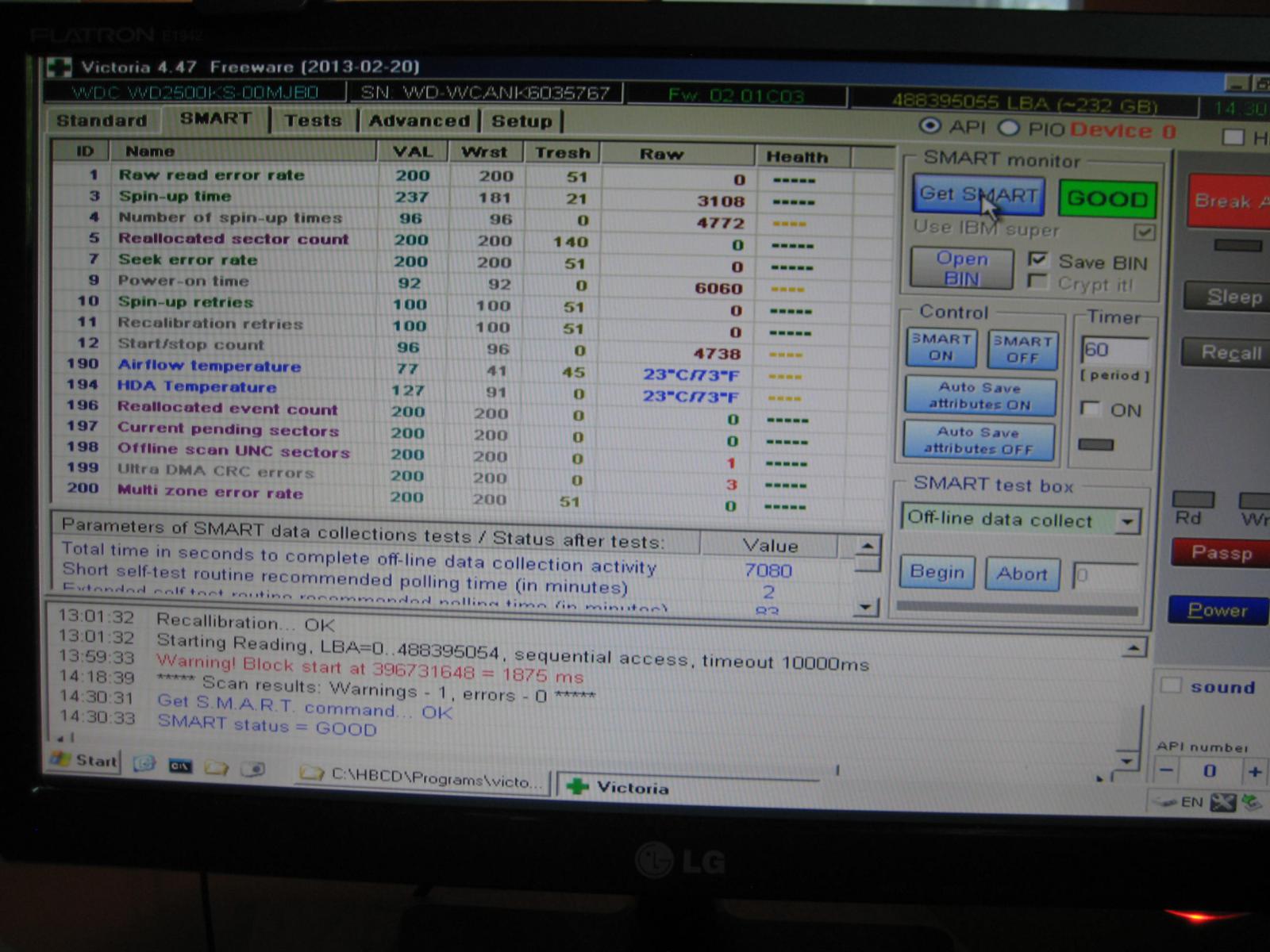
Task: Enable the Timer ON checkbox
Action: coord(1091,409)
